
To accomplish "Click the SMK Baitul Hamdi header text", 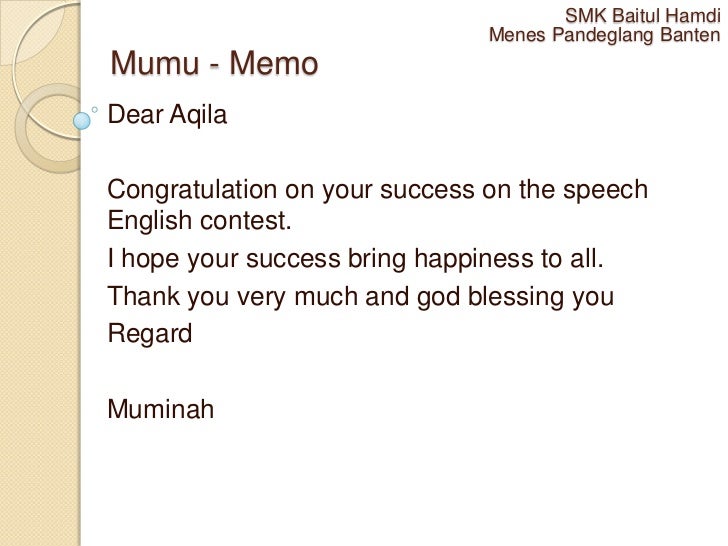I will tap(643, 16).
